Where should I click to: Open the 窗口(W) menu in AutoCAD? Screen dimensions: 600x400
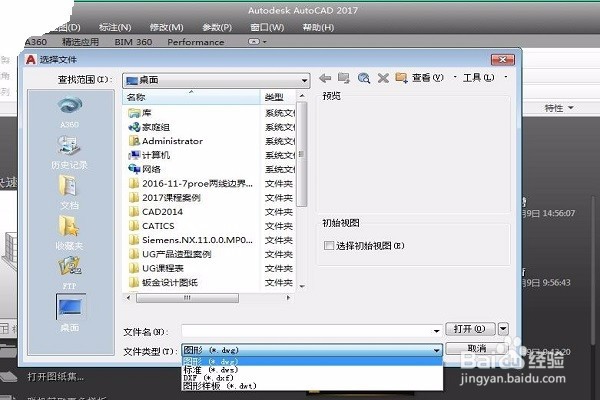267,28
